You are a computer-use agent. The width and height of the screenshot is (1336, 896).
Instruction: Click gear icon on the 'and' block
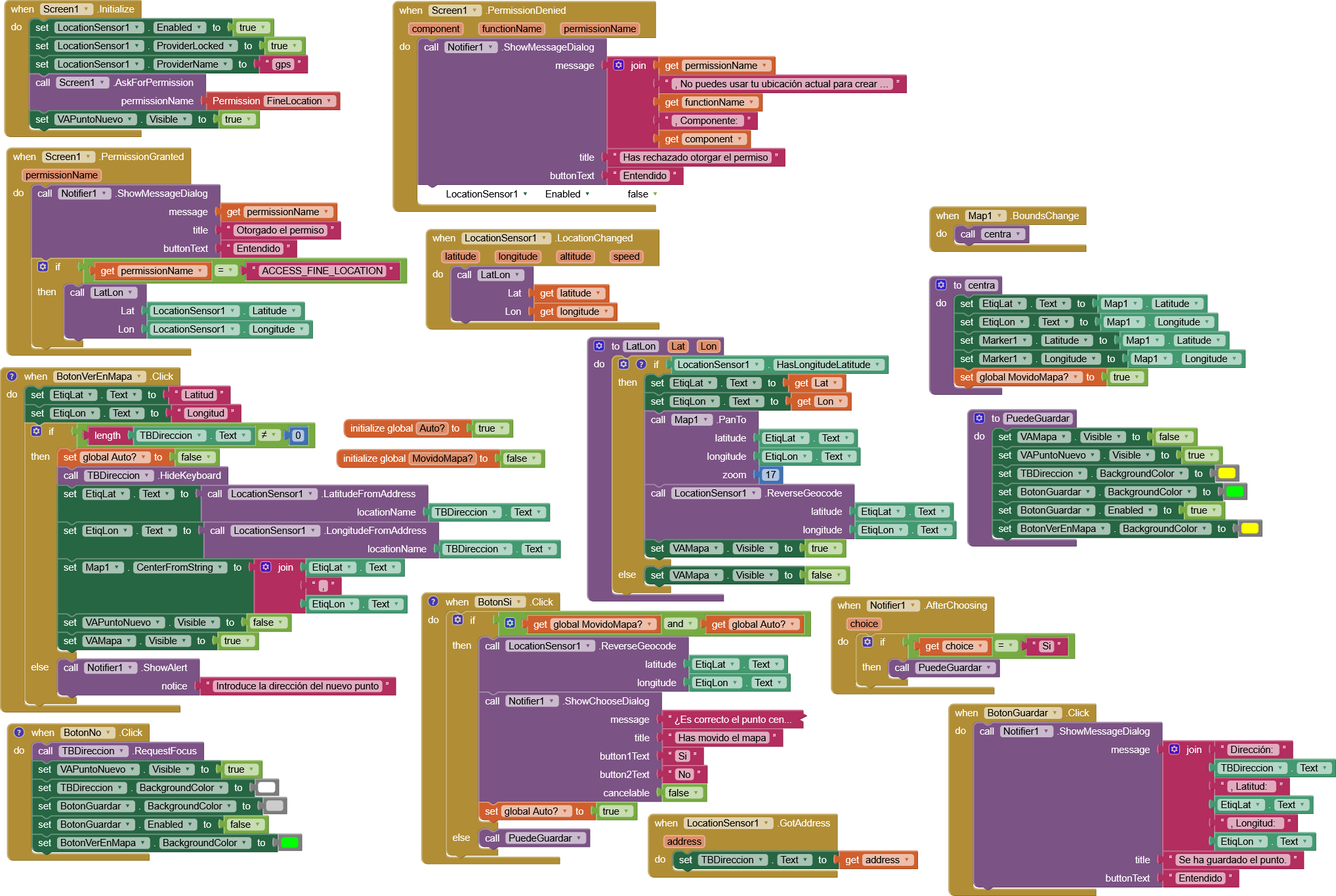510,623
